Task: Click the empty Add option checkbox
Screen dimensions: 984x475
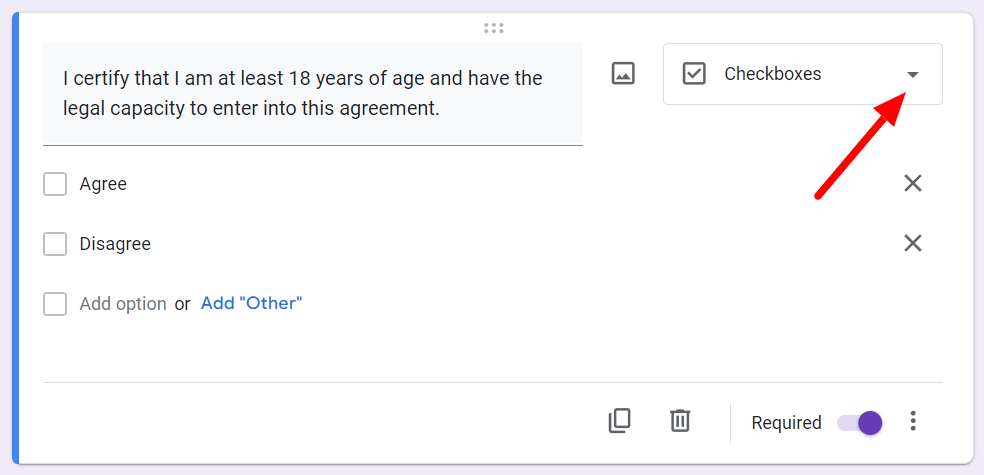Action: (55, 304)
